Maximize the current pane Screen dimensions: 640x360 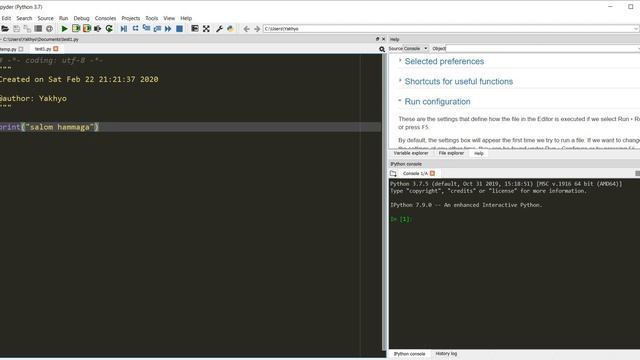coord(195,29)
